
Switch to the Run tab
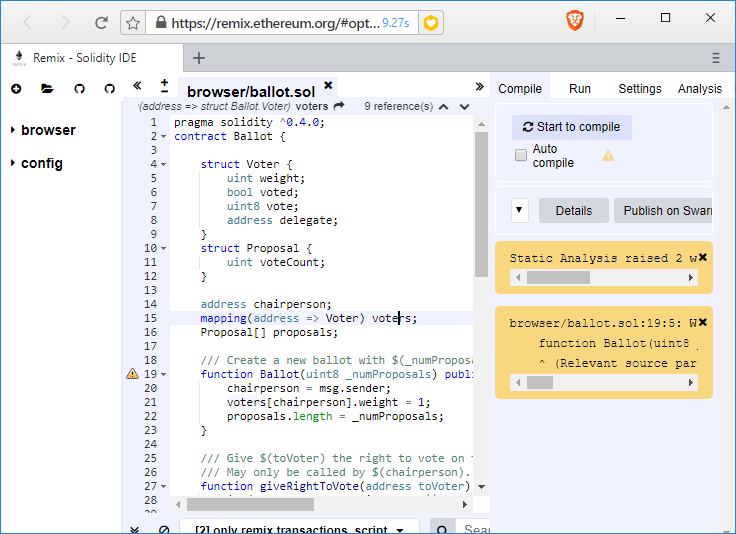580,89
